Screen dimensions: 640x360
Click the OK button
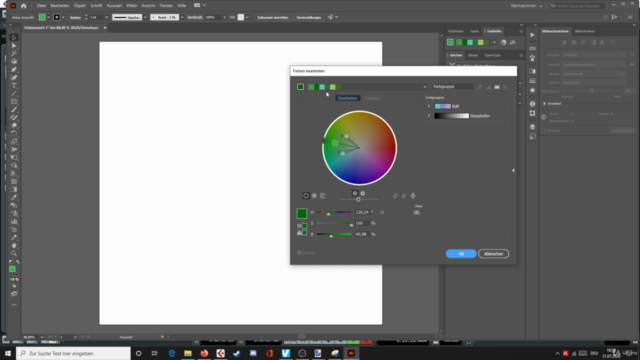[461, 254]
